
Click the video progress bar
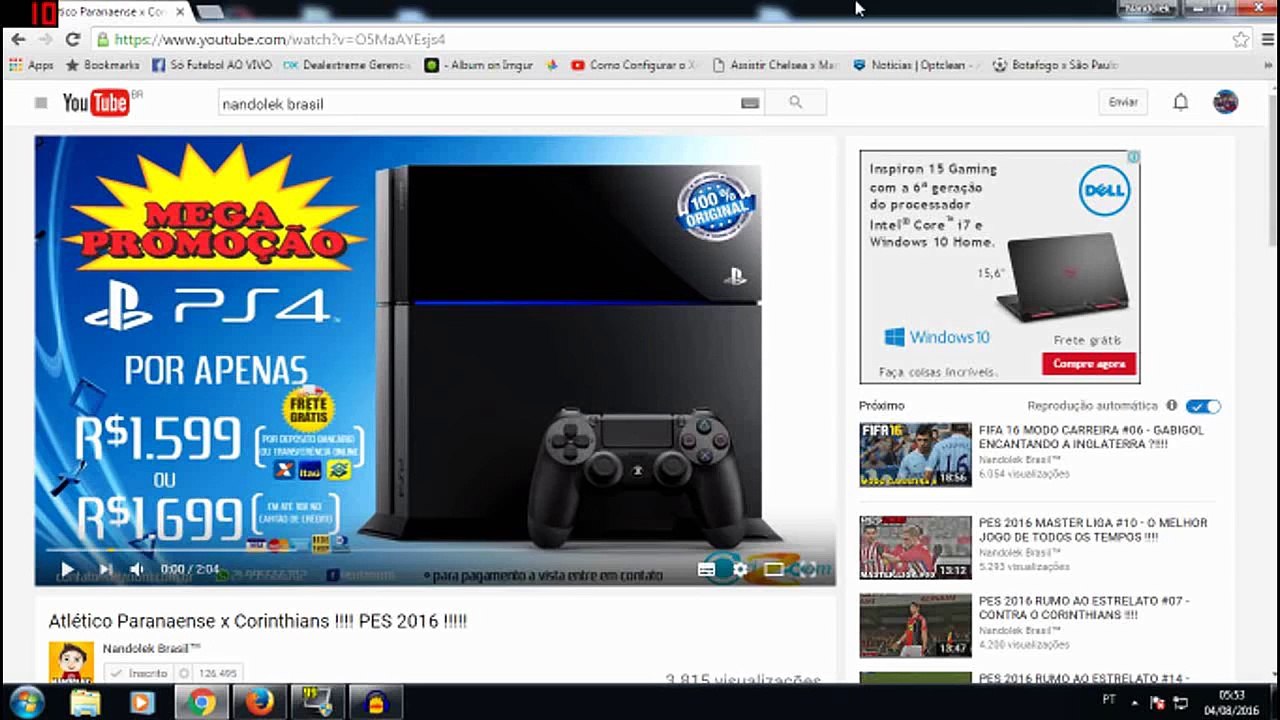point(435,549)
